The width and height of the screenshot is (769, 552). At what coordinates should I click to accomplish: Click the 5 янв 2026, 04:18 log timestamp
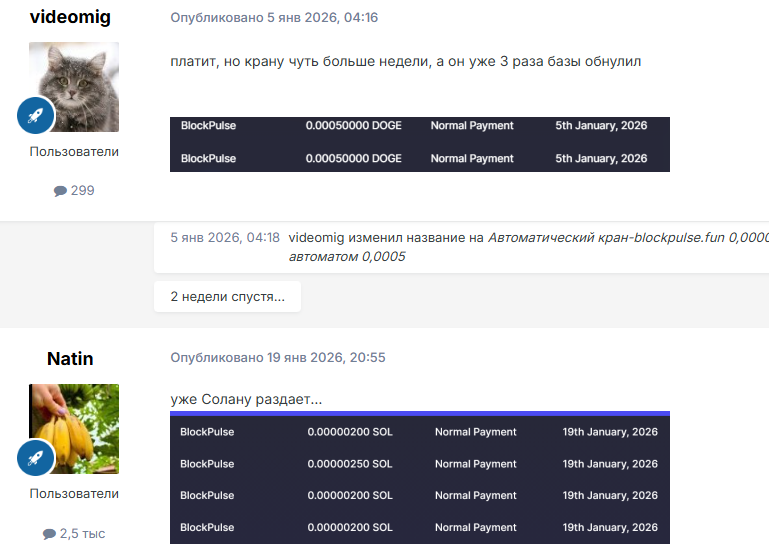pos(225,238)
